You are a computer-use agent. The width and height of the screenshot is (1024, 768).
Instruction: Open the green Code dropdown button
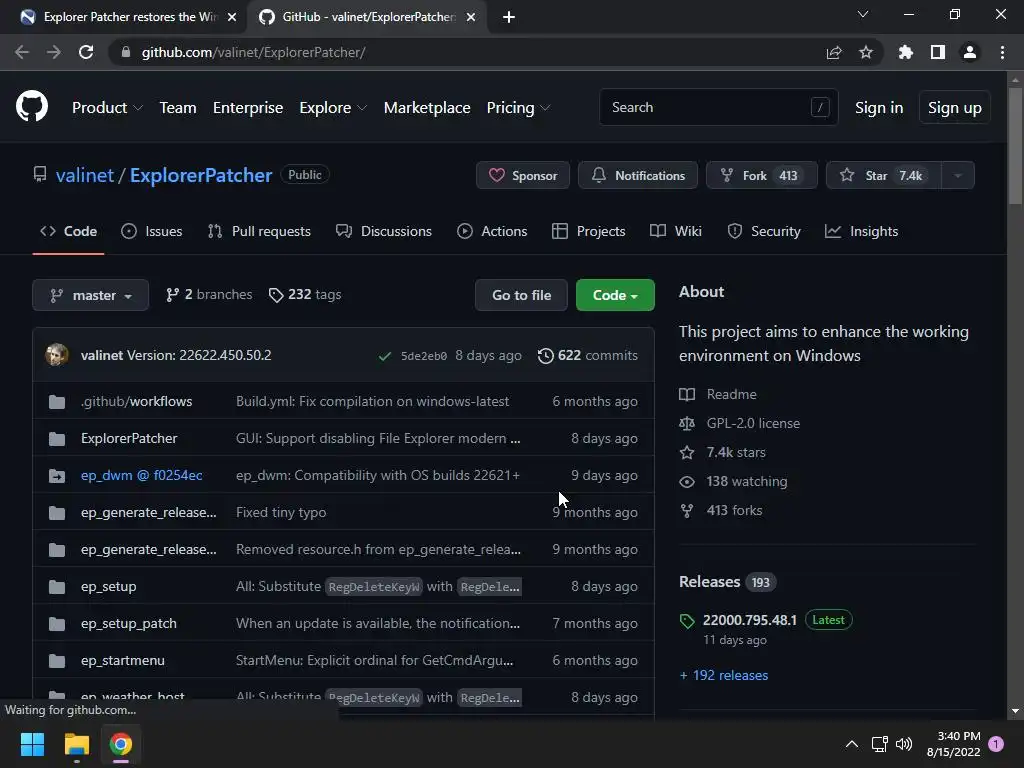(x=615, y=295)
